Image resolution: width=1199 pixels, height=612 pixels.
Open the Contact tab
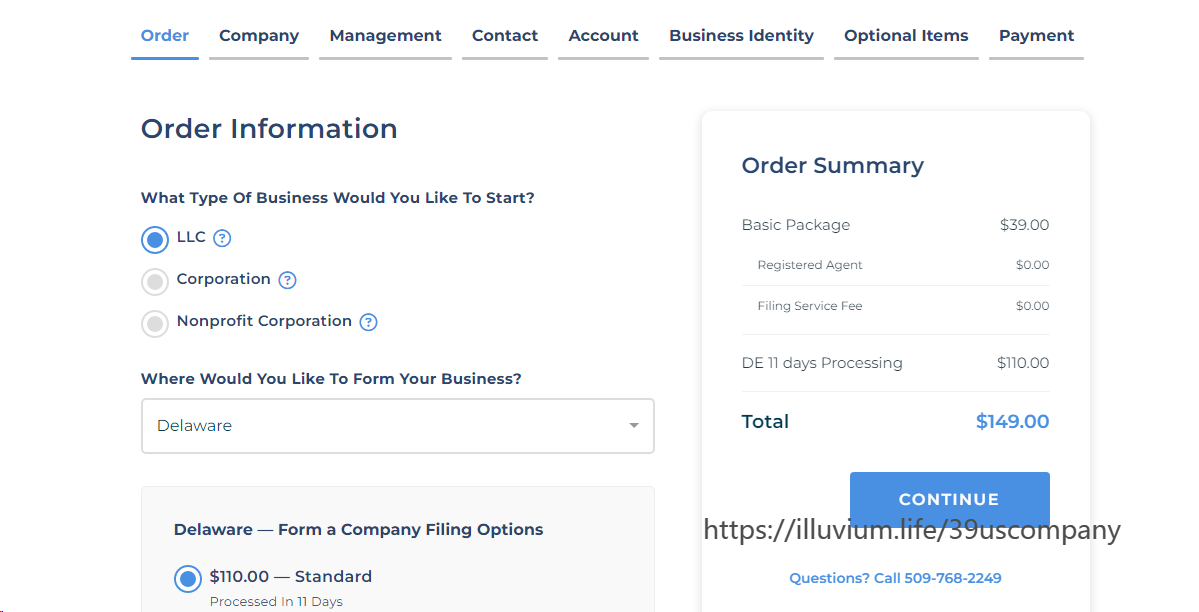505,36
